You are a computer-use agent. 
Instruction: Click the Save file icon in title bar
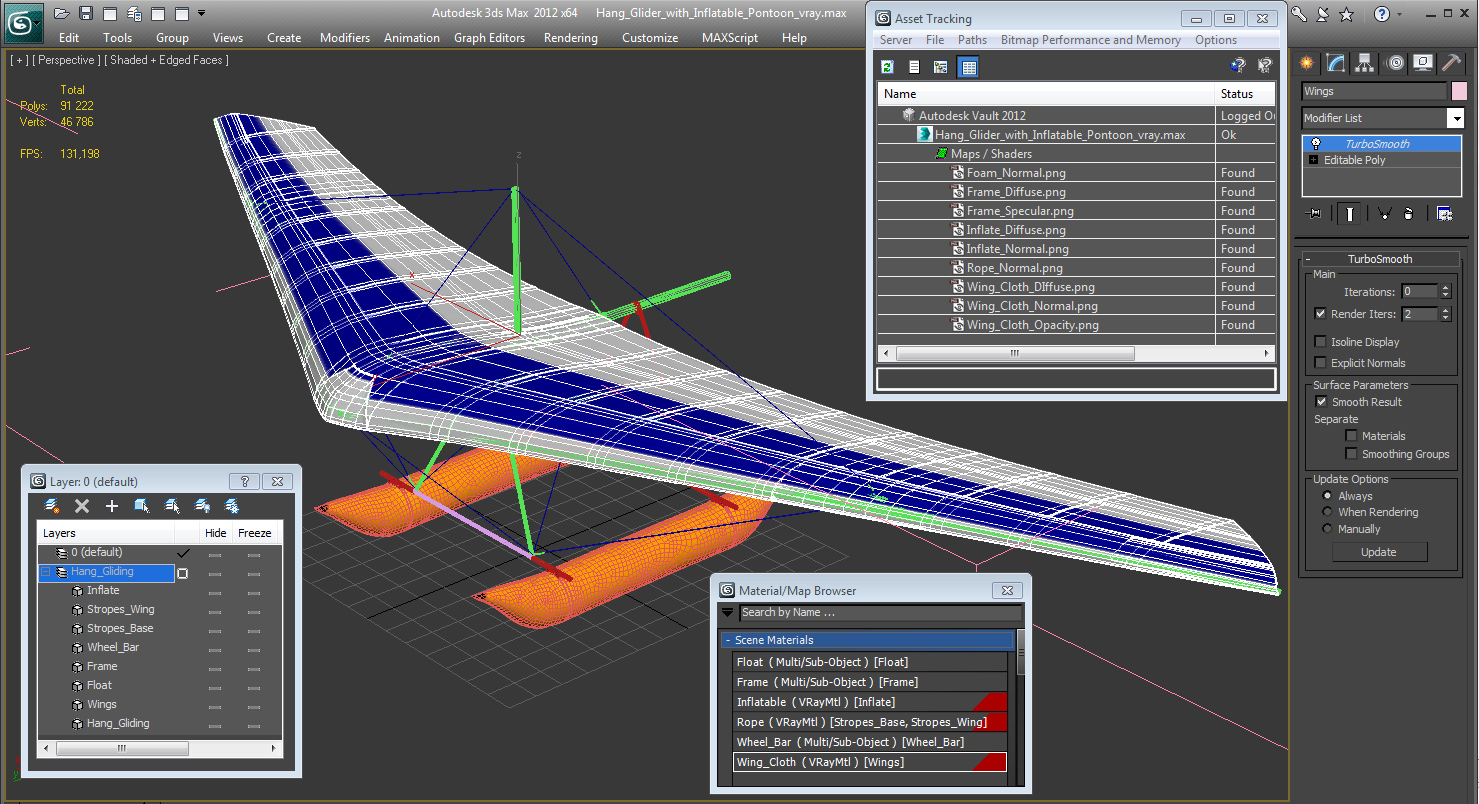point(86,13)
